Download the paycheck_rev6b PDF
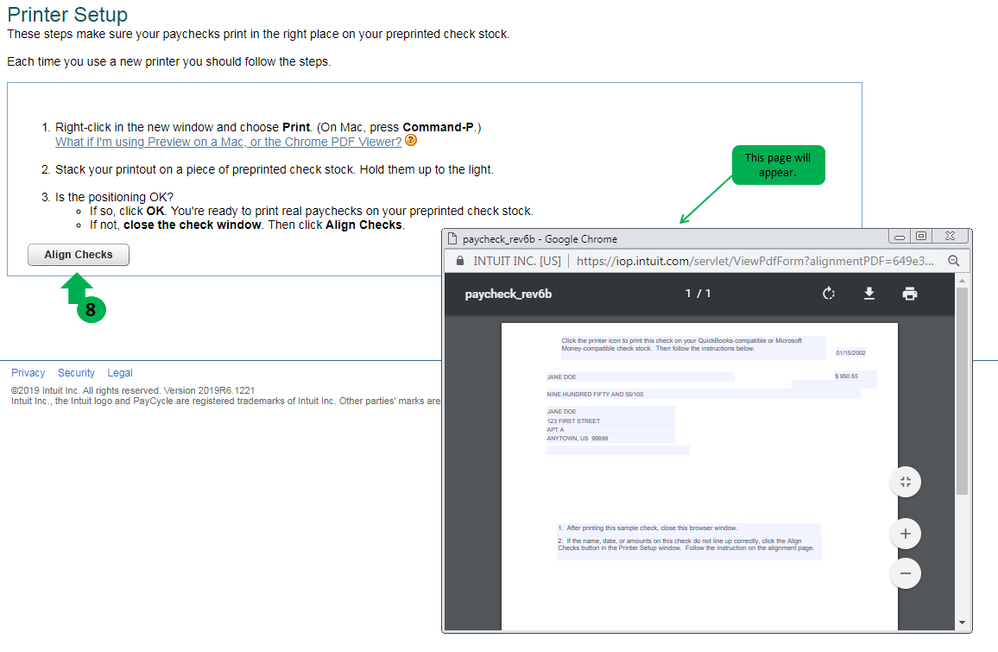Screen dimensions: 998x652 click(x=869, y=294)
